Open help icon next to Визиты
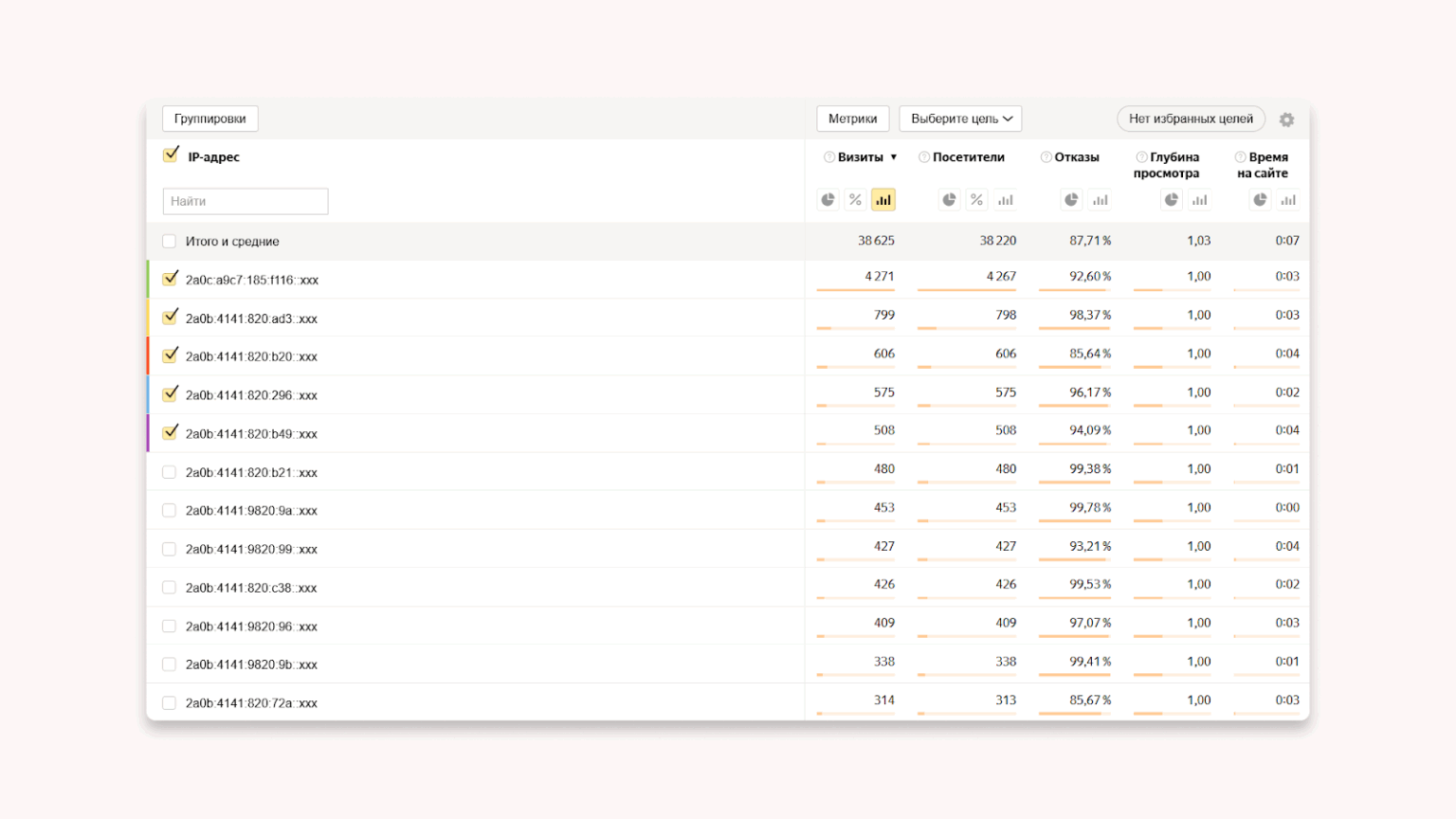The height and width of the screenshot is (819, 1456). [829, 157]
